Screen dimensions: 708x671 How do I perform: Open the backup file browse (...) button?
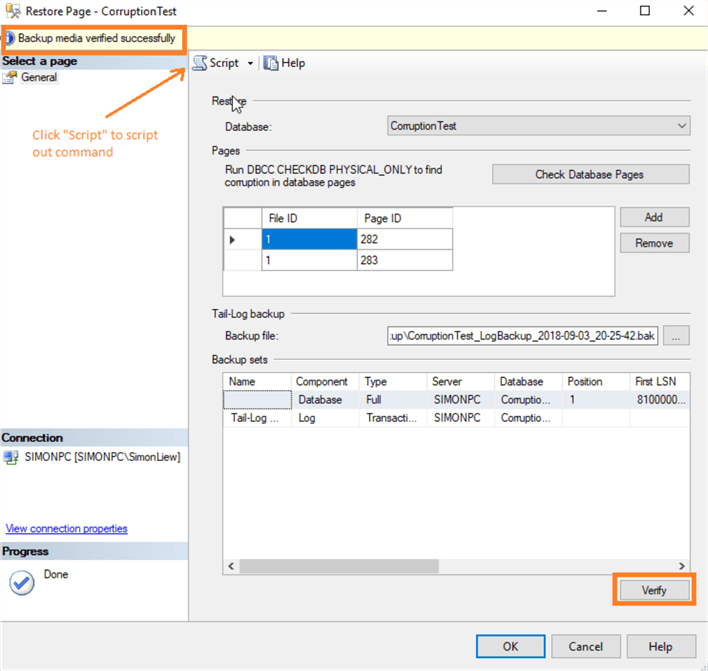677,336
